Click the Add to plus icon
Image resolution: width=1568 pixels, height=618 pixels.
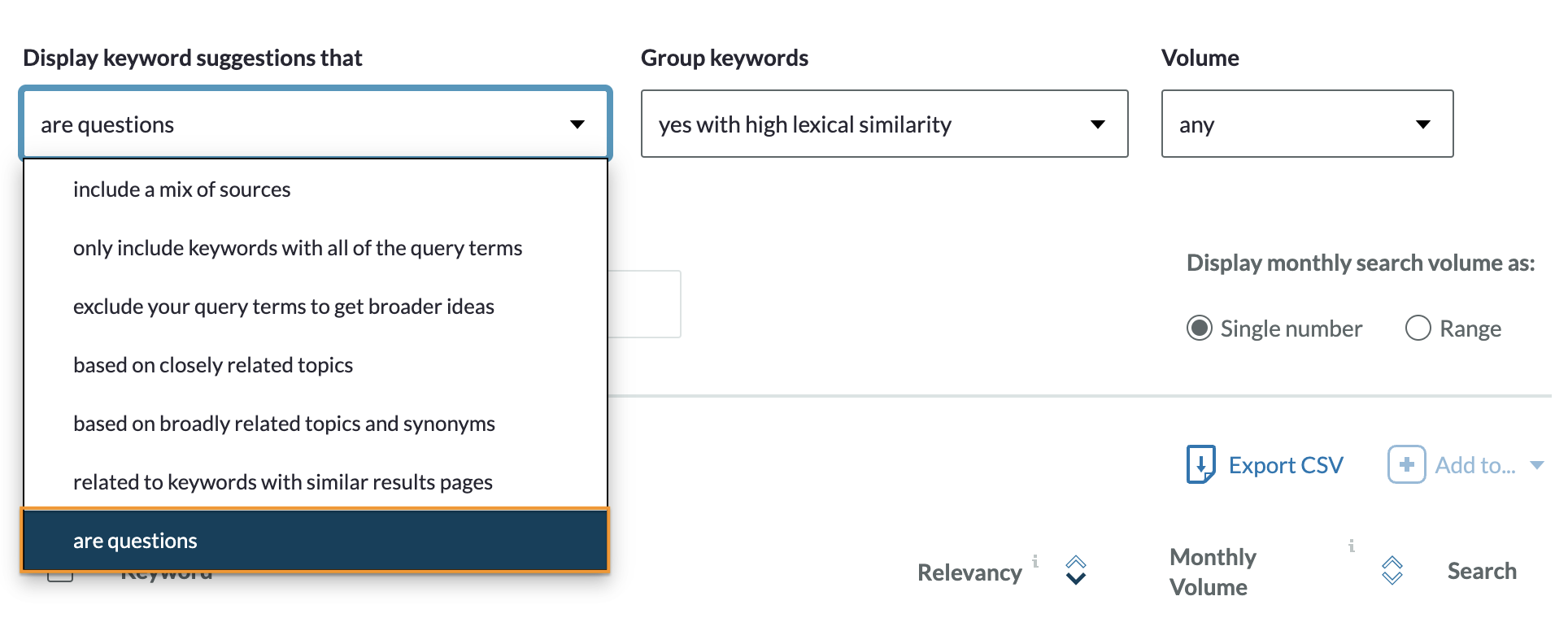[x=1406, y=464]
